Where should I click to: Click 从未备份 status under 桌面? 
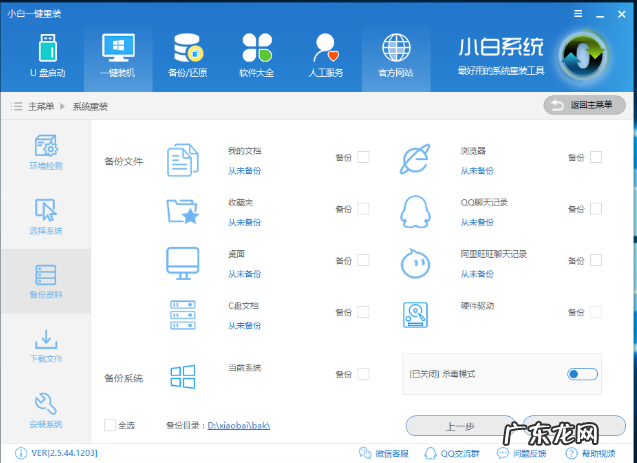coord(244,274)
